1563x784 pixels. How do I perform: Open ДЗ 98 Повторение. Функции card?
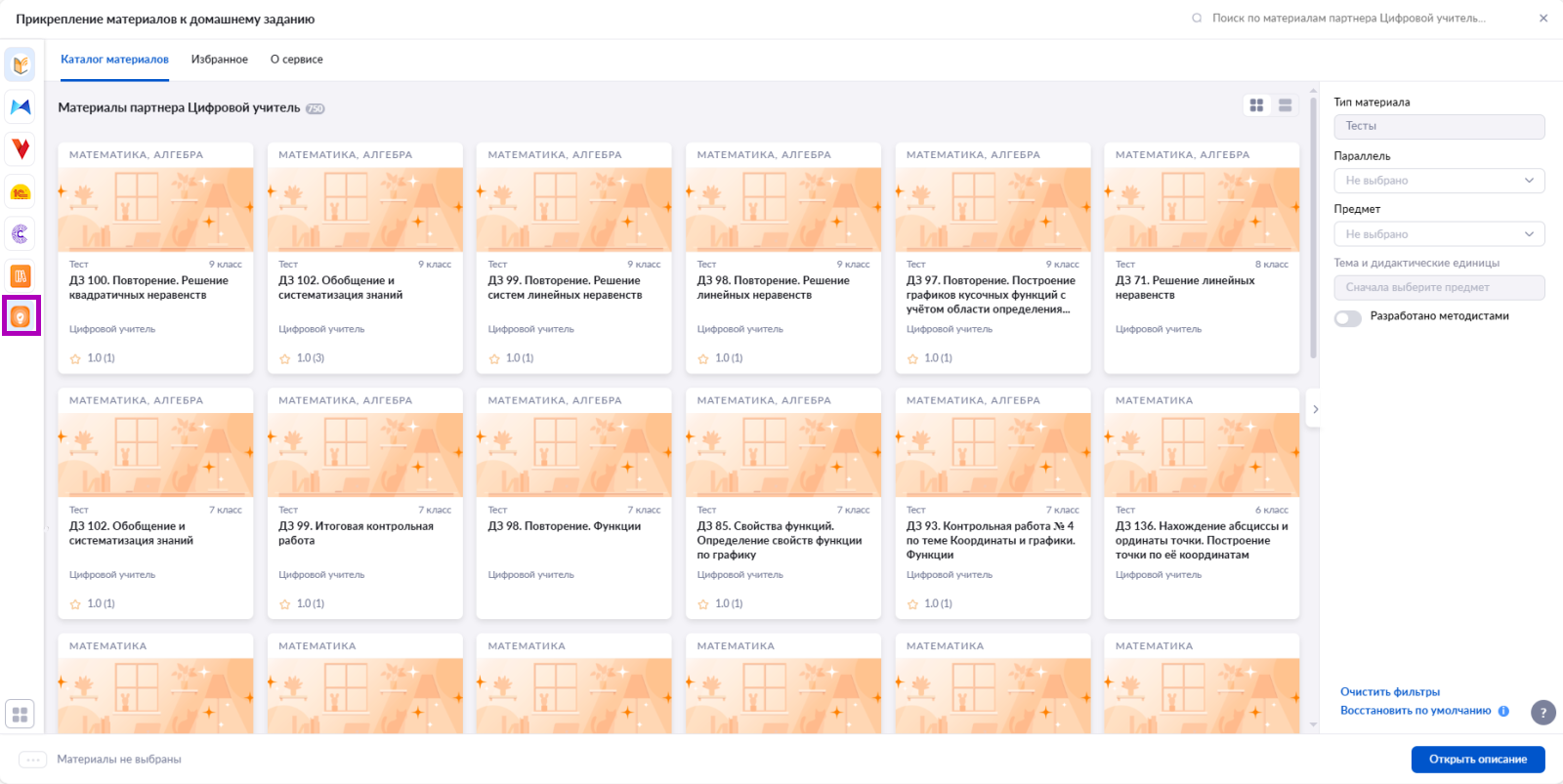(573, 504)
